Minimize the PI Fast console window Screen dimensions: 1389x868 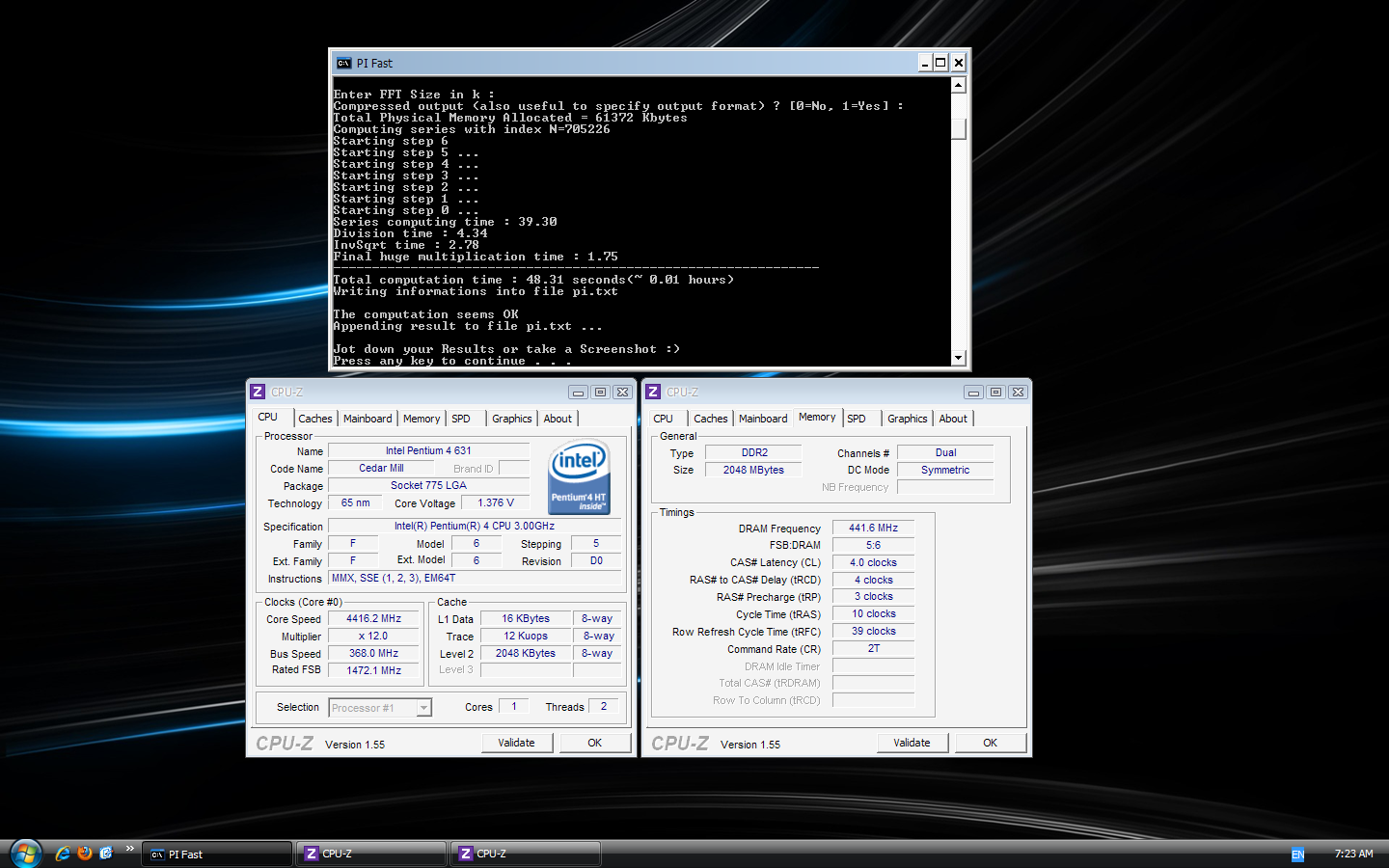(924, 63)
